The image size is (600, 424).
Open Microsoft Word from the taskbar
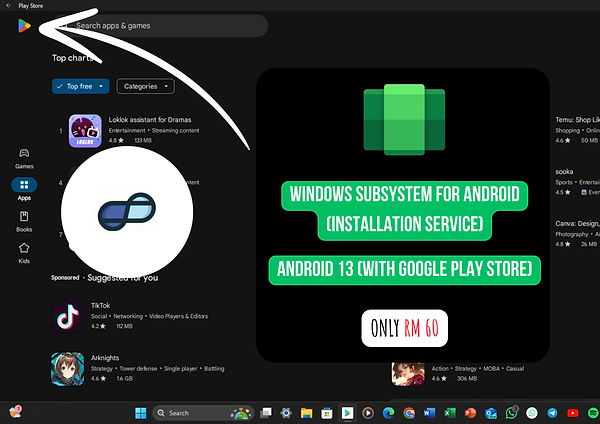click(x=429, y=413)
